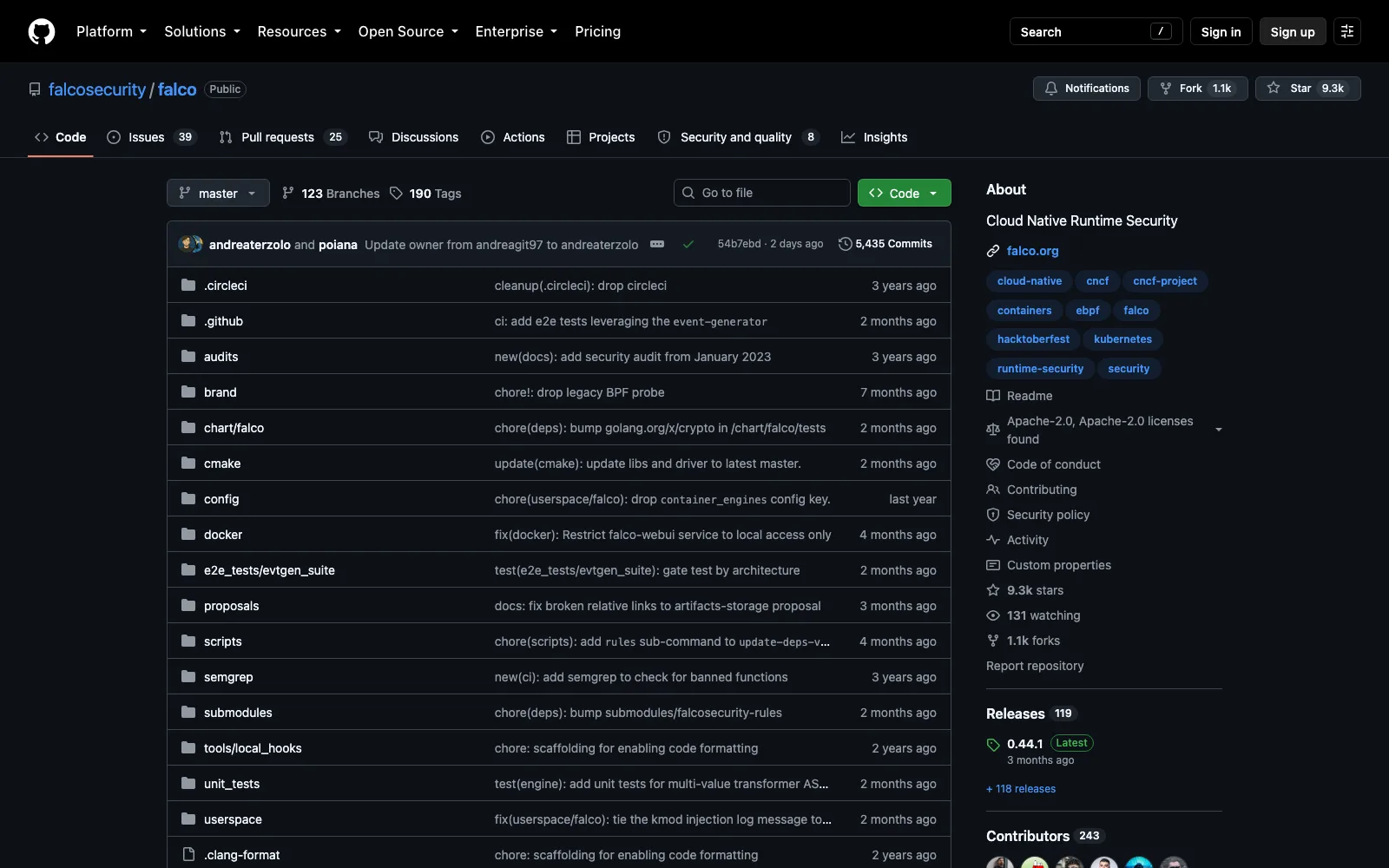Open the green Code dropdown
Viewport: 1389px width, 868px height.
[x=905, y=193]
